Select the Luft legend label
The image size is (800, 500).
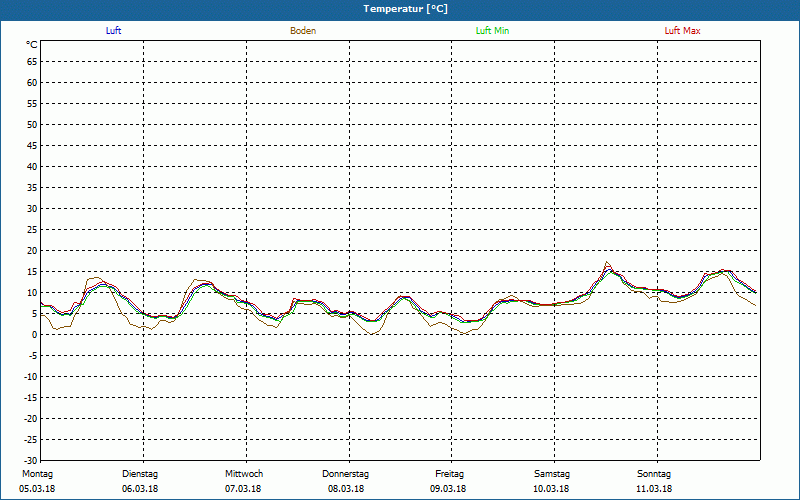(114, 31)
